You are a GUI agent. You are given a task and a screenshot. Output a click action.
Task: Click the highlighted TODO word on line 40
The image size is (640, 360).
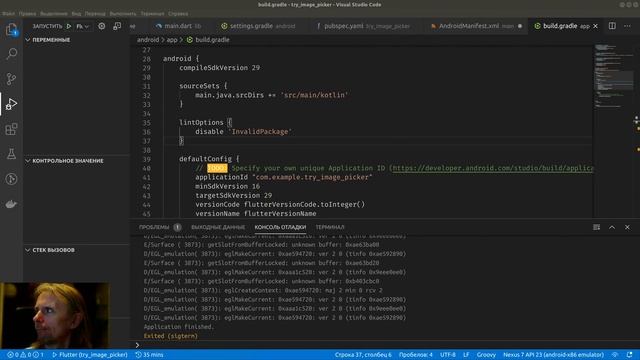(217, 168)
